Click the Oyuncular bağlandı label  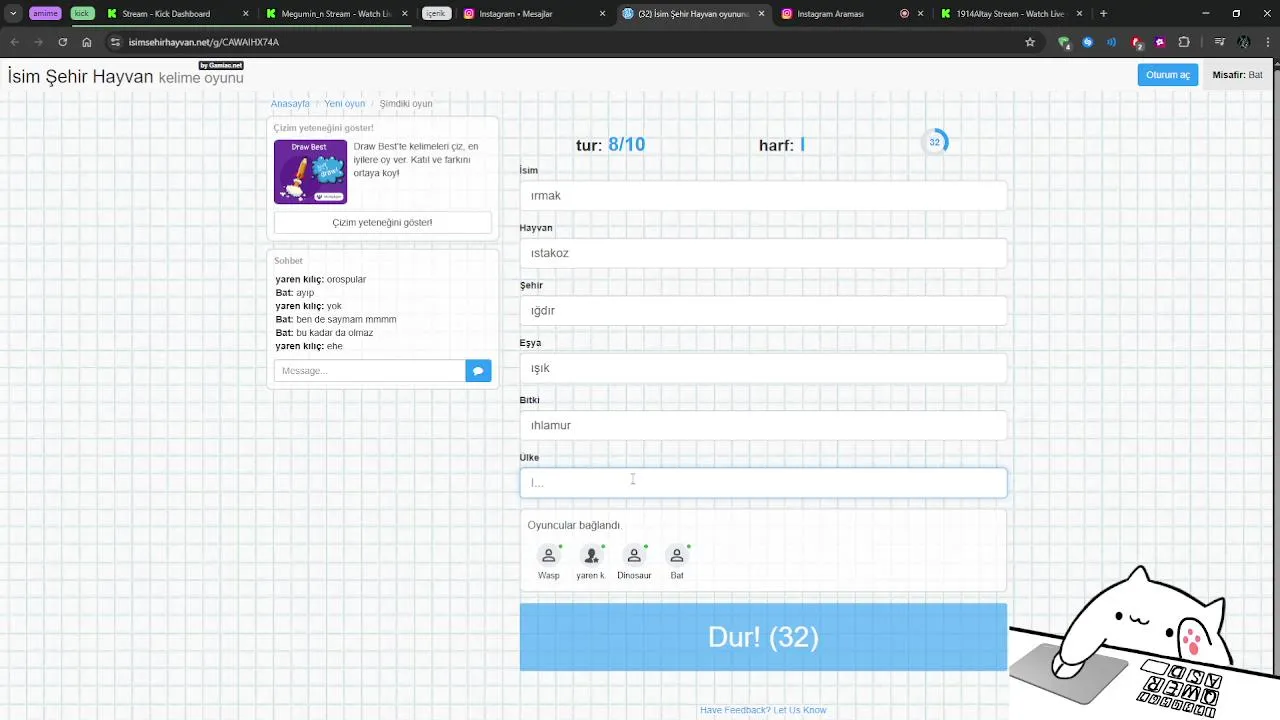[x=574, y=525]
